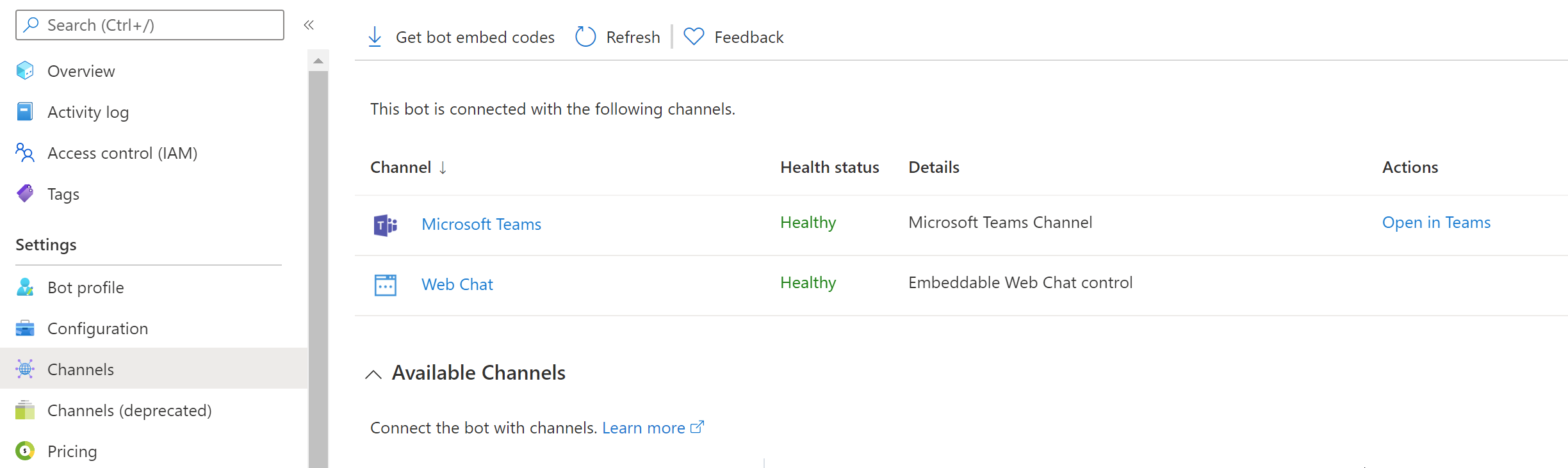Viewport: 1568px width, 468px height.
Task: Click the circular Refresh icon
Action: (x=585, y=36)
